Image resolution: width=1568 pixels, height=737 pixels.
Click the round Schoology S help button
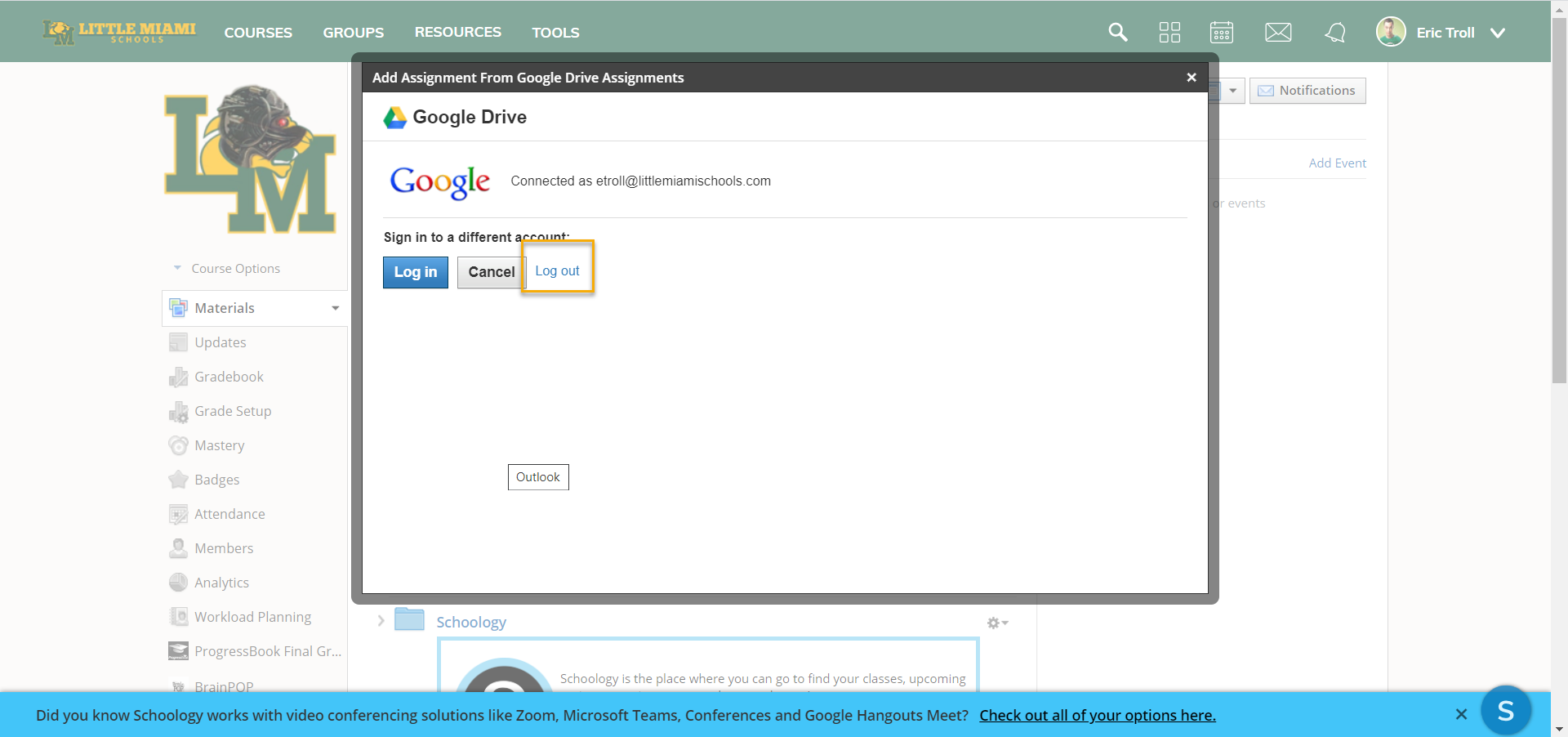tap(1505, 711)
